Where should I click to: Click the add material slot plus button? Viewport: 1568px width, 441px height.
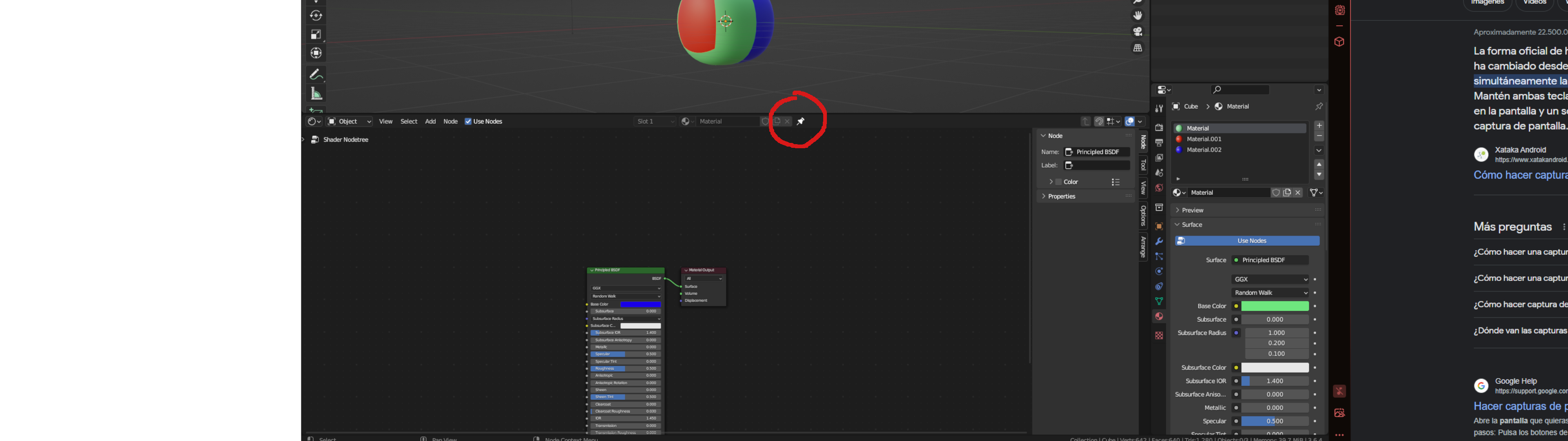click(x=1319, y=125)
